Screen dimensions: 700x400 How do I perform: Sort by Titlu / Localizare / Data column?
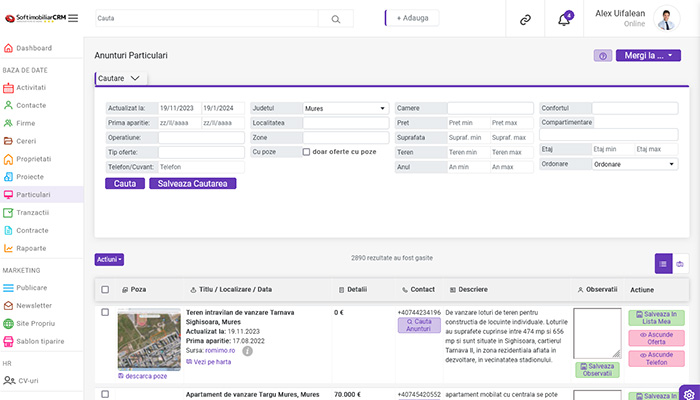pyautogui.click(x=231, y=290)
